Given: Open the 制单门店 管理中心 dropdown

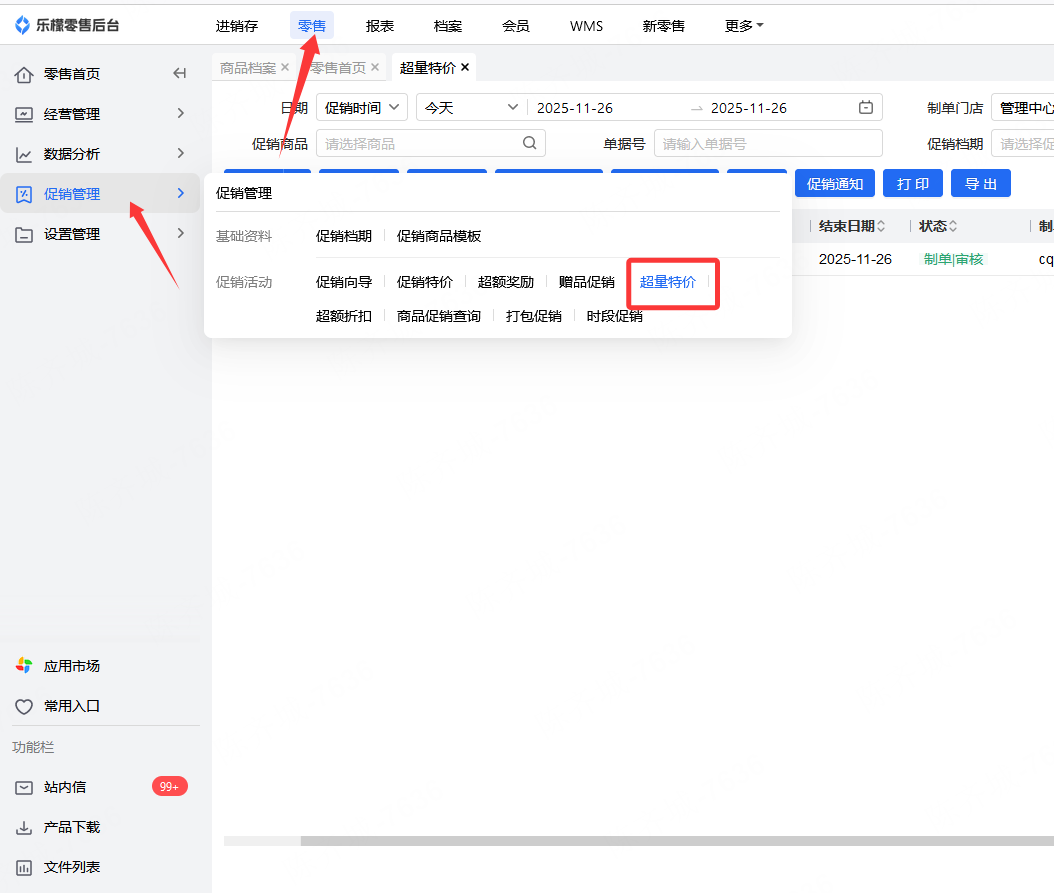Looking at the screenshot, I should (x=1022, y=108).
